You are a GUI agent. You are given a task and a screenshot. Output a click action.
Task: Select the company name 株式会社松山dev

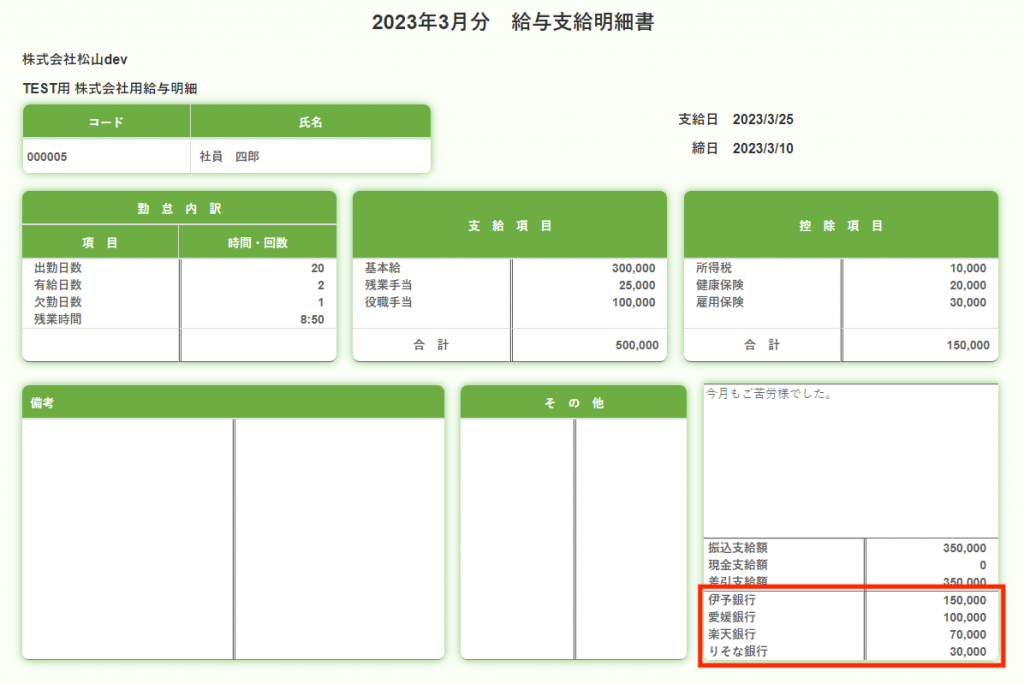point(75,59)
